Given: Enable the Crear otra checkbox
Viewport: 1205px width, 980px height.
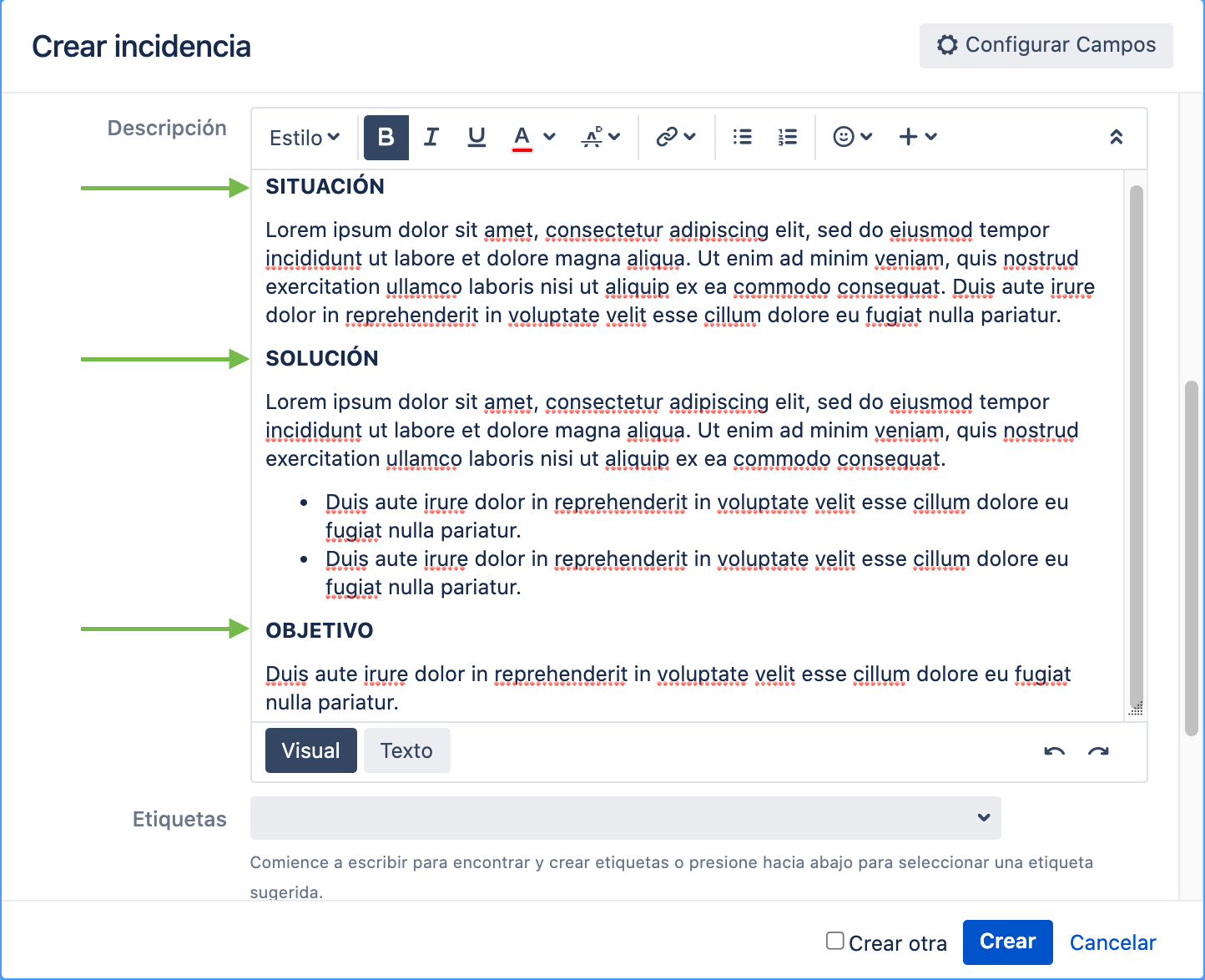Looking at the screenshot, I should pyautogui.click(x=834, y=940).
